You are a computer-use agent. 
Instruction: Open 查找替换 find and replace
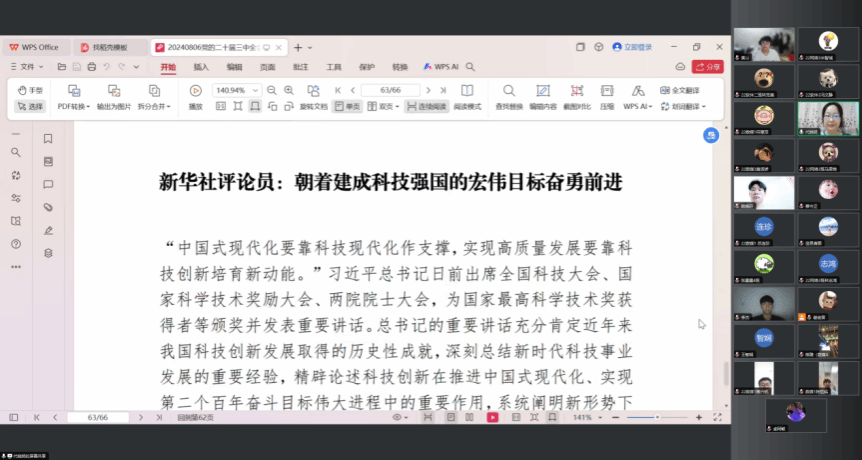(508, 91)
